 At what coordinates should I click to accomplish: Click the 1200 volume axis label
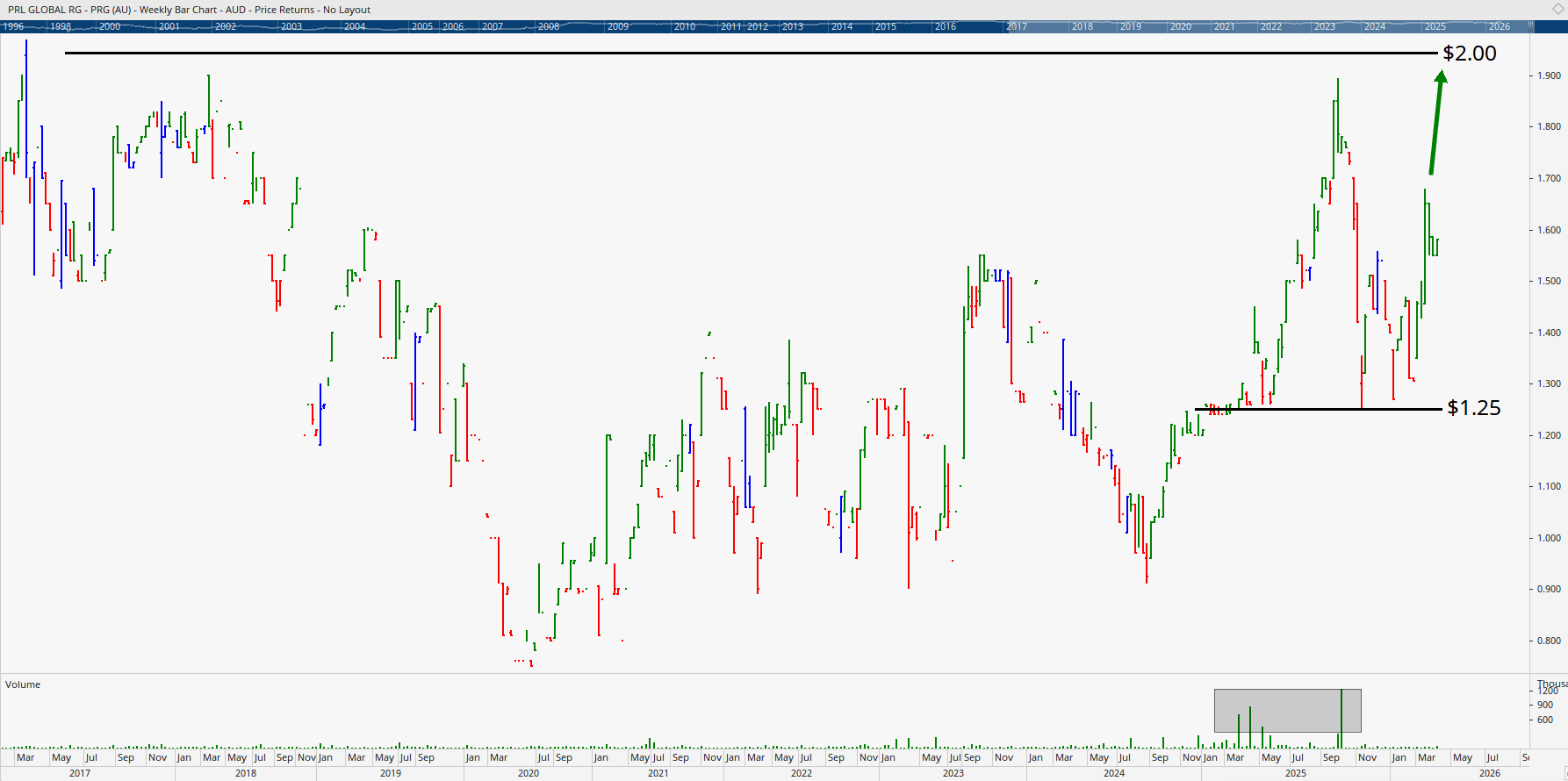(1547, 691)
